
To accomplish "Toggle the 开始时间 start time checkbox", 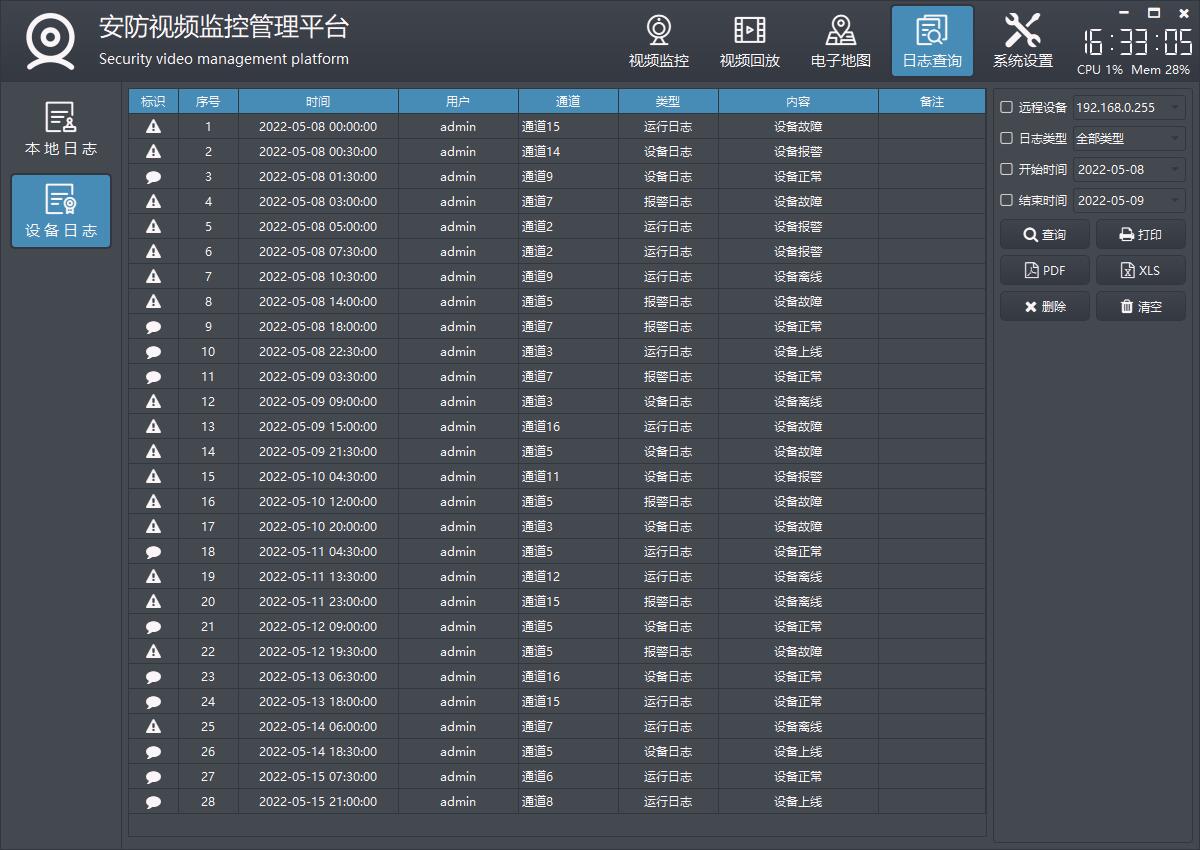I will (1007, 169).
